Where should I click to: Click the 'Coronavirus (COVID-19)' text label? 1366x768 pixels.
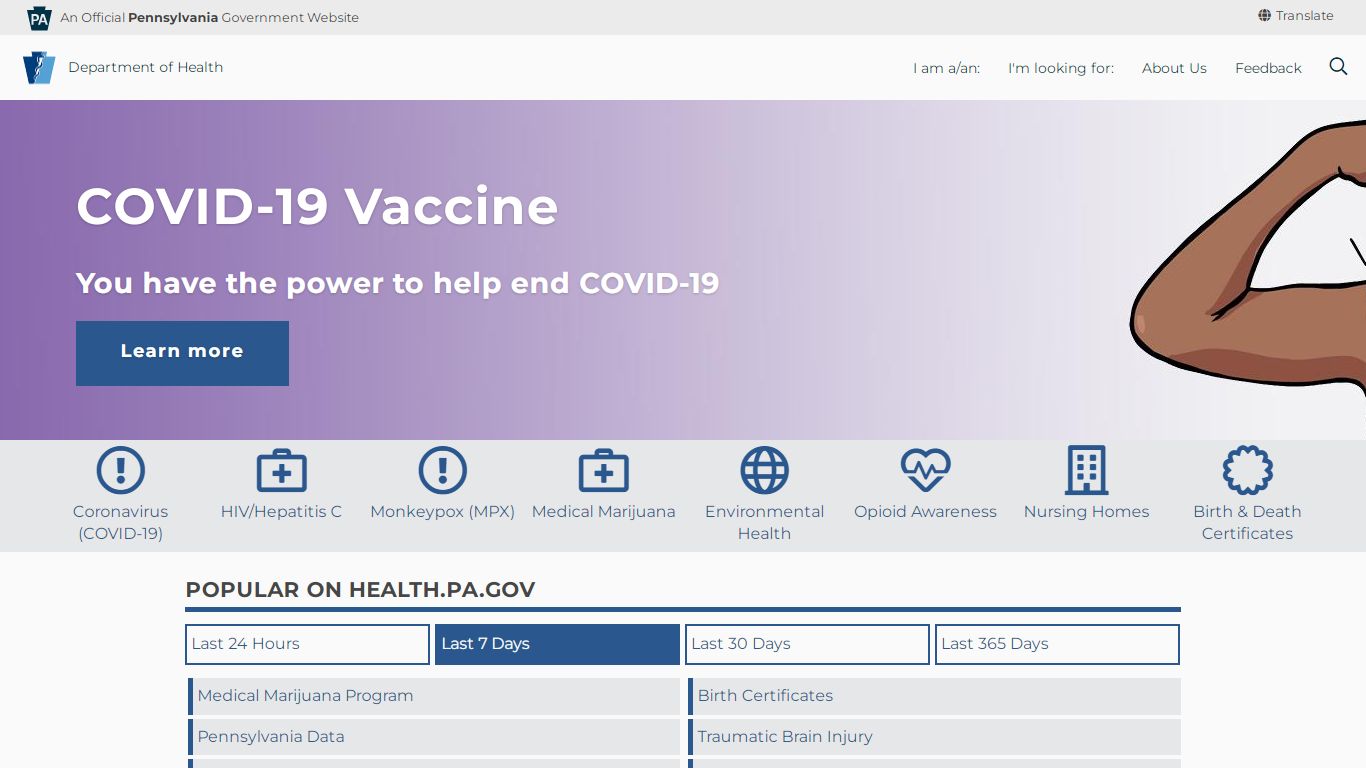click(x=121, y=522)
